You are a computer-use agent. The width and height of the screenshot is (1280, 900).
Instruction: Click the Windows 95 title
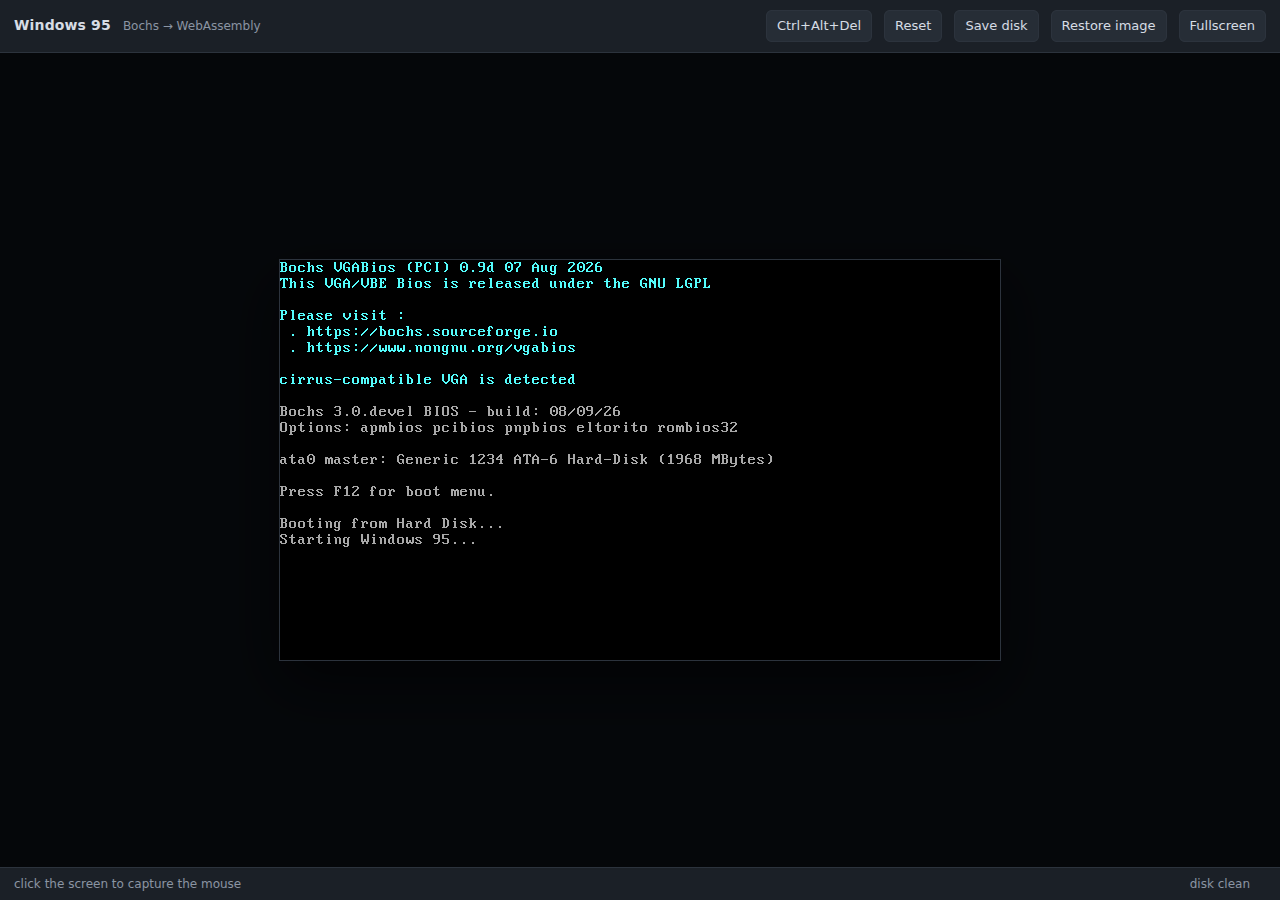(x=62, y=25)
